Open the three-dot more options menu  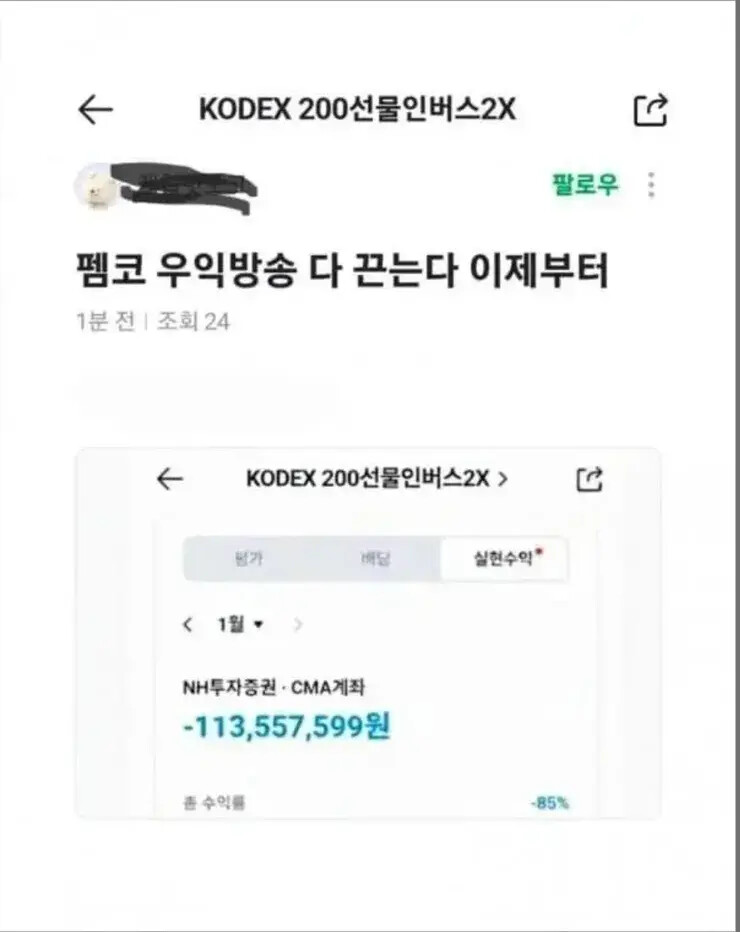click(651, 185)
